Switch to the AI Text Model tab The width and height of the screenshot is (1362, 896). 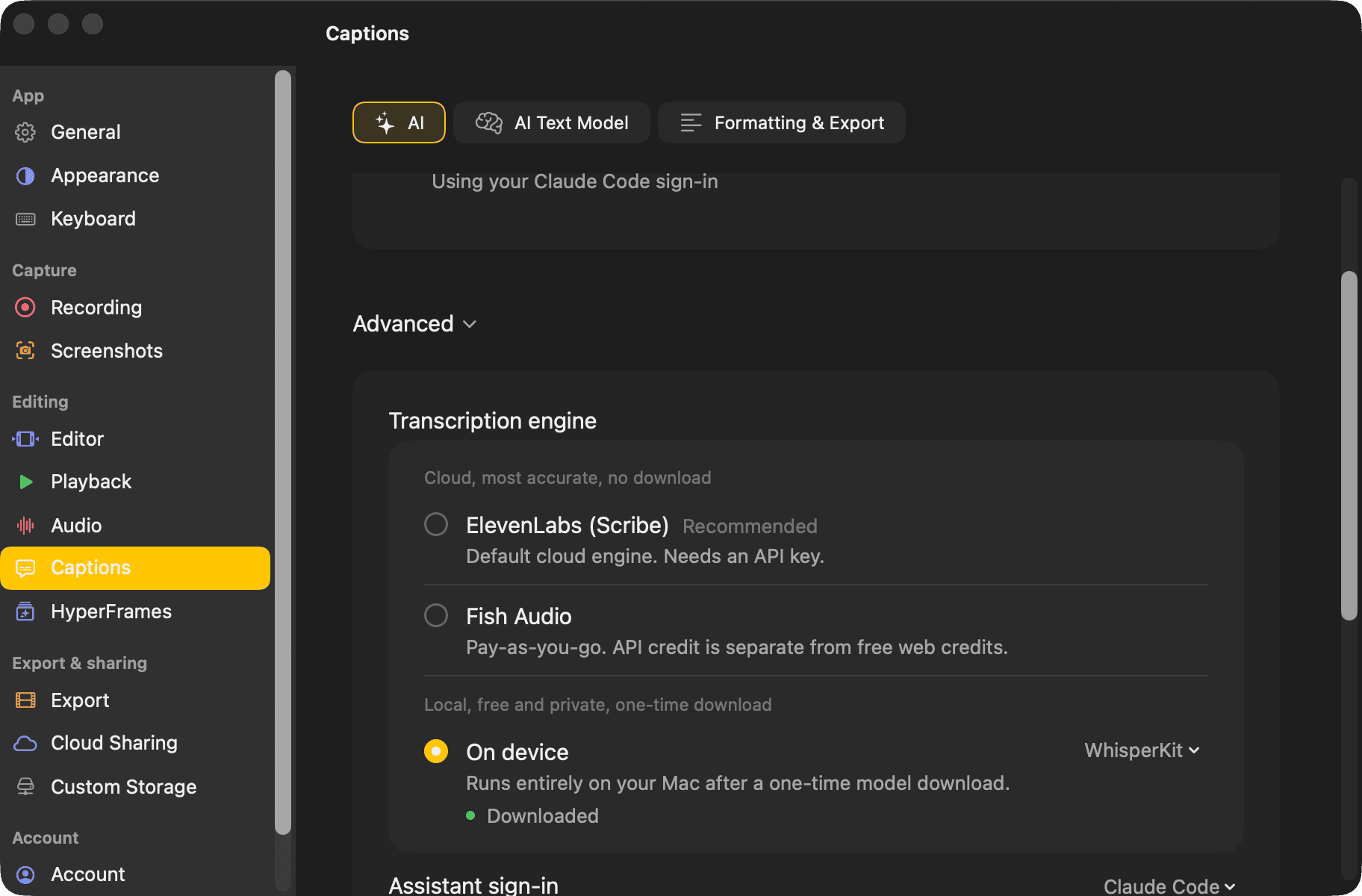pyautogui.click(x=552, y=122)
